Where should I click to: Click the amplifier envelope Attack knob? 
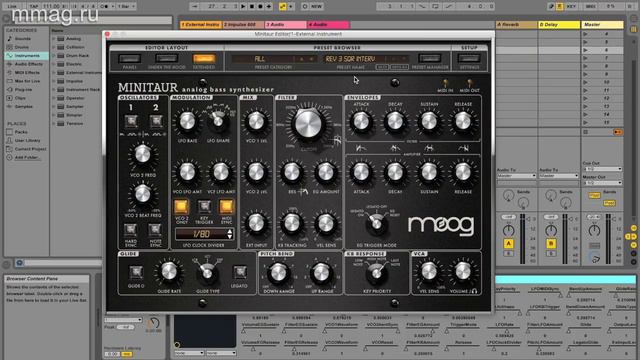[x=361, y=173]
